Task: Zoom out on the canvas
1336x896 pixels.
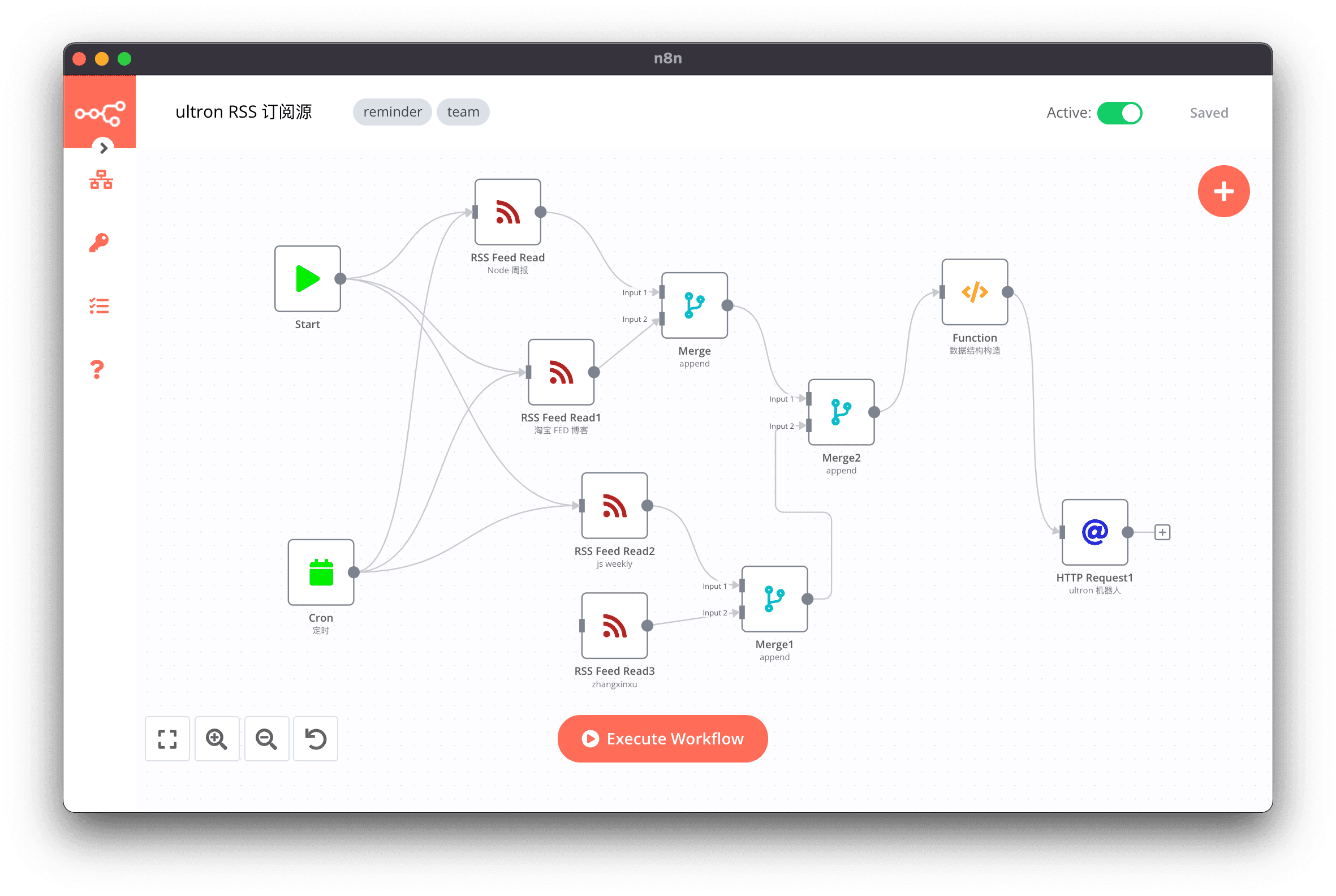Action: tap(266, 739)
